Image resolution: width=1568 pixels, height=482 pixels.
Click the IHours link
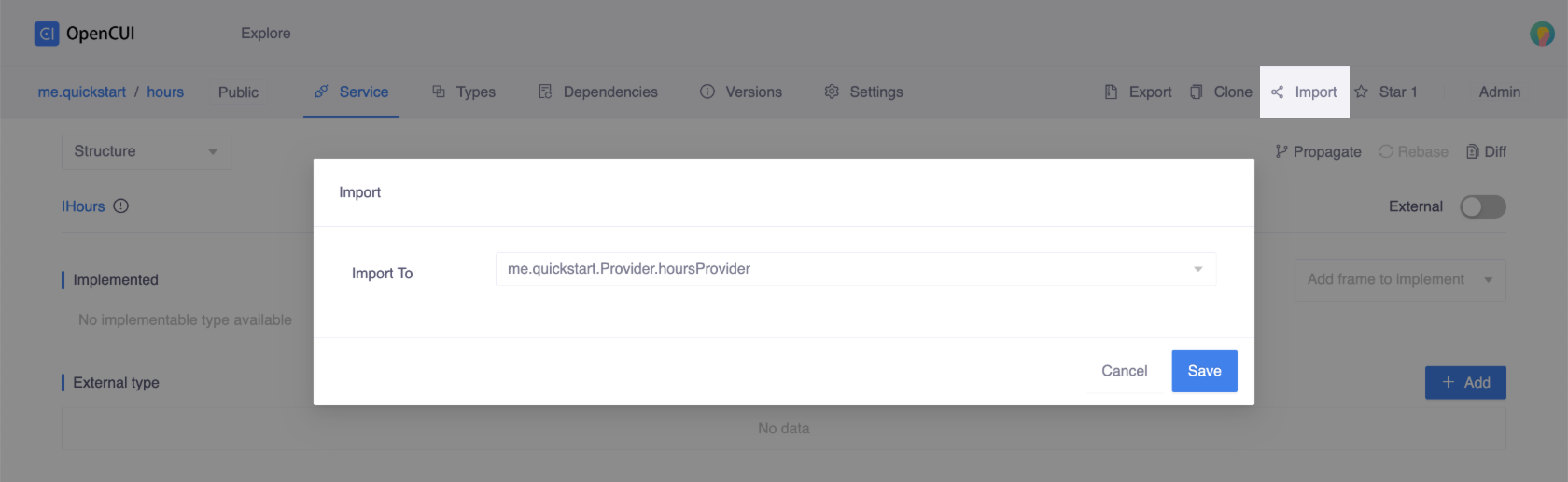coord(83,206)
